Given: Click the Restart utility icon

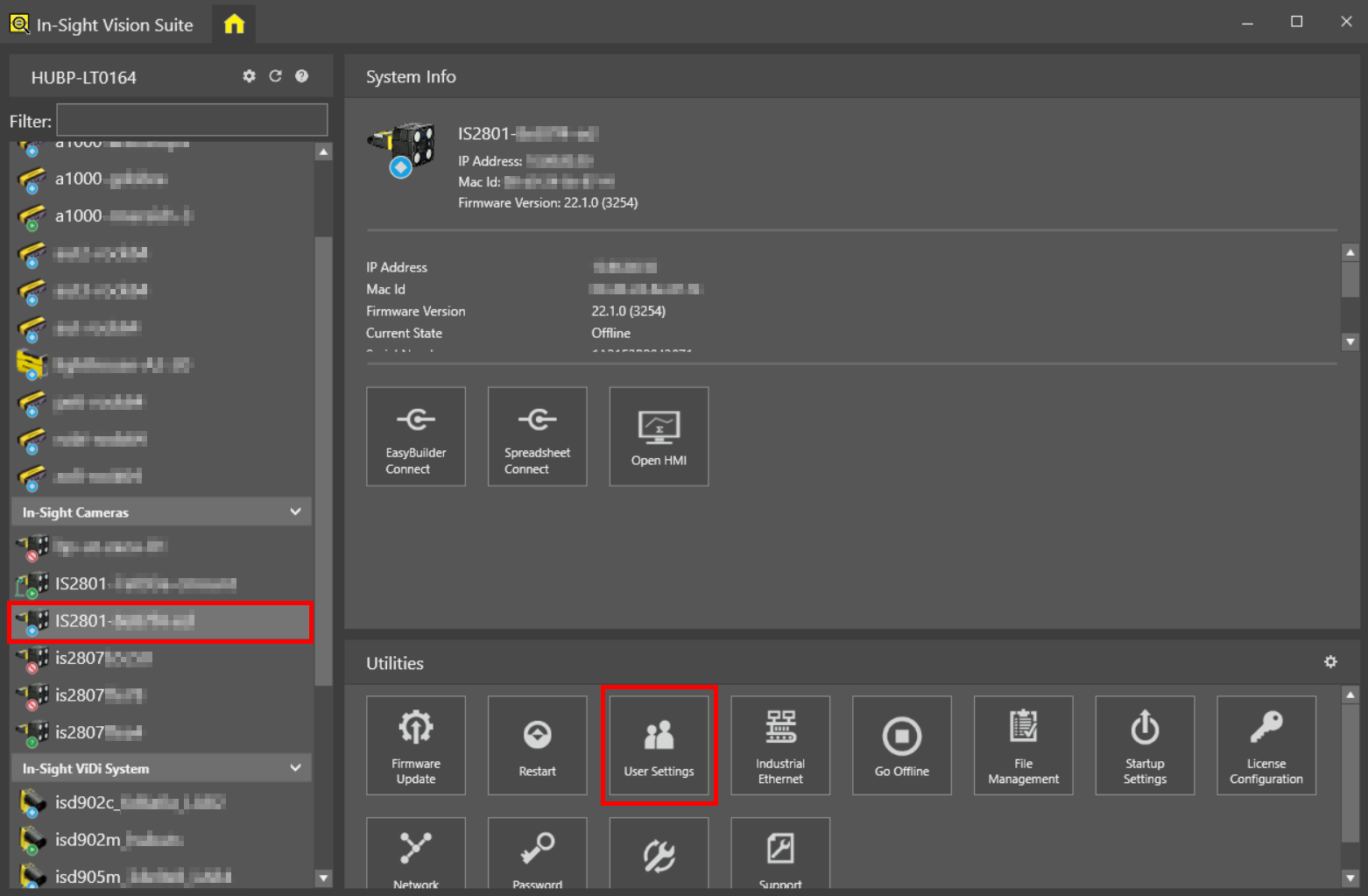Looking at the screenshot, I should click(x=537, y=745).
